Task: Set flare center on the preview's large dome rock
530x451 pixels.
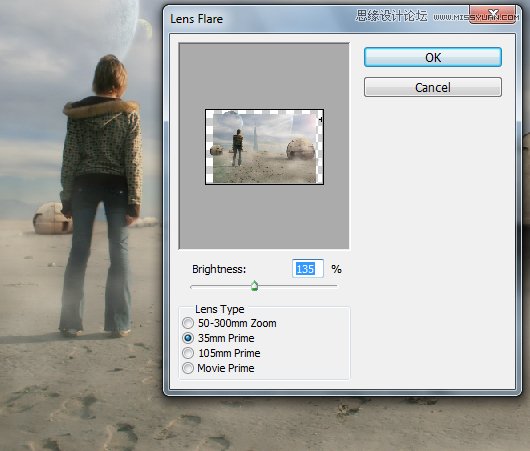Action: pos(300,148)
